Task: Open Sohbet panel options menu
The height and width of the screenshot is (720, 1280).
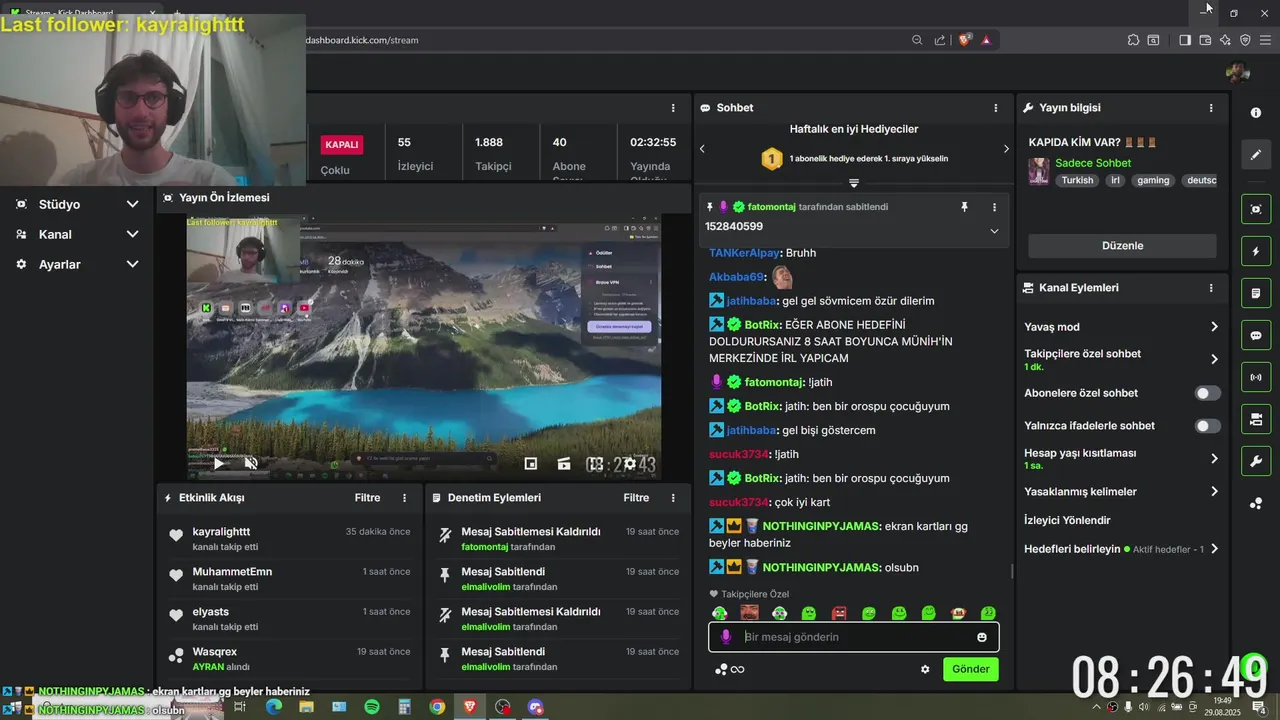Action: (995, 108)
